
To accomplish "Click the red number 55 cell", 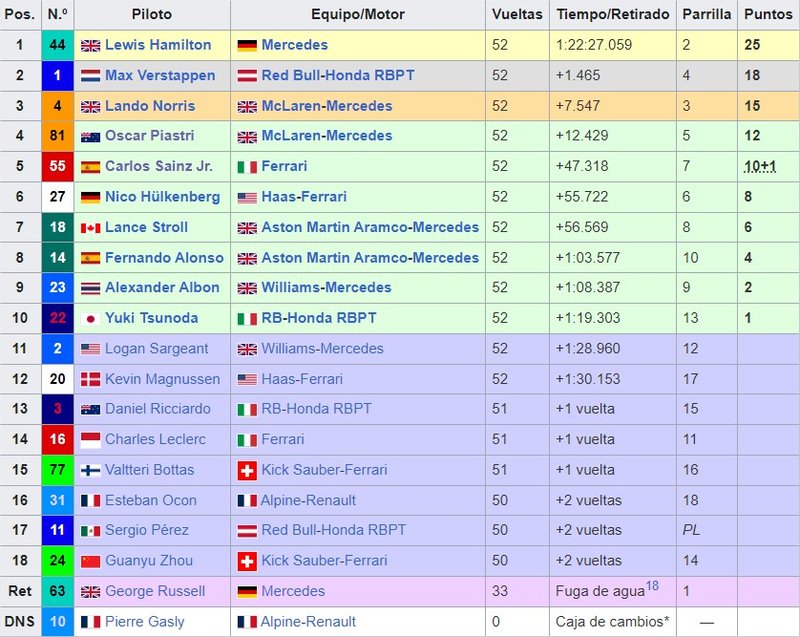I will coord(58,166).
